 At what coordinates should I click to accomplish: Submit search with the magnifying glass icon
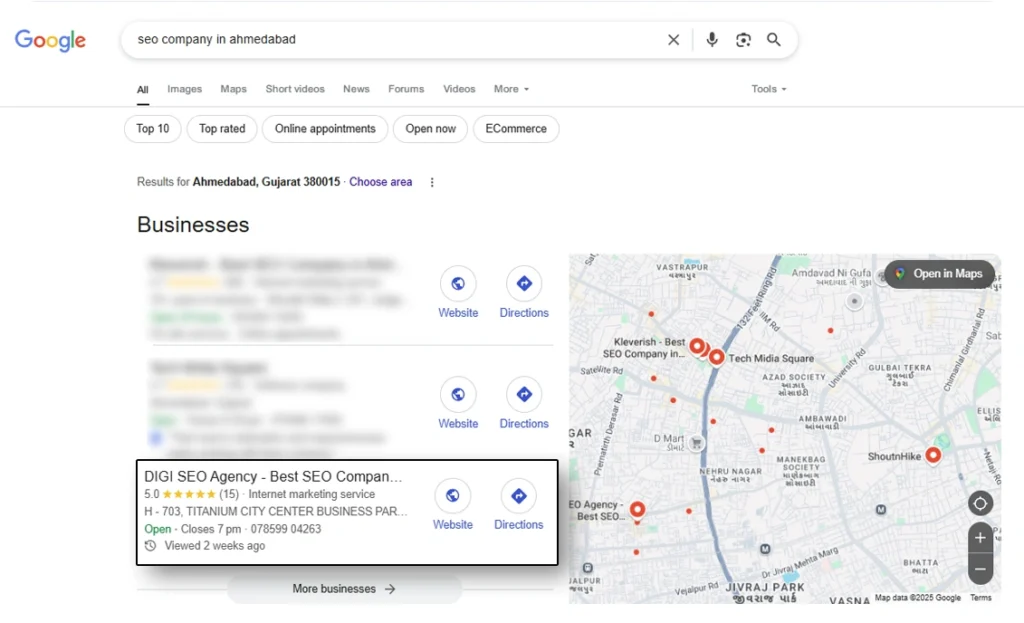[774, 40]
